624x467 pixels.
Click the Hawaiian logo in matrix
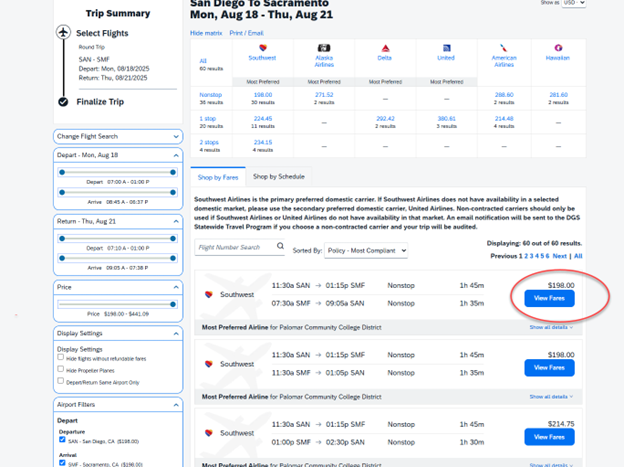click(558, 48)
